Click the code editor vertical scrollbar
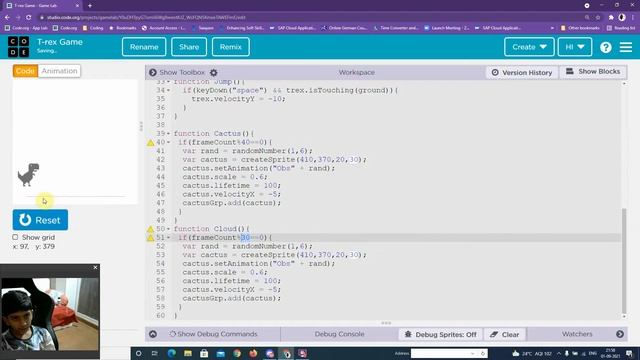 624,260
